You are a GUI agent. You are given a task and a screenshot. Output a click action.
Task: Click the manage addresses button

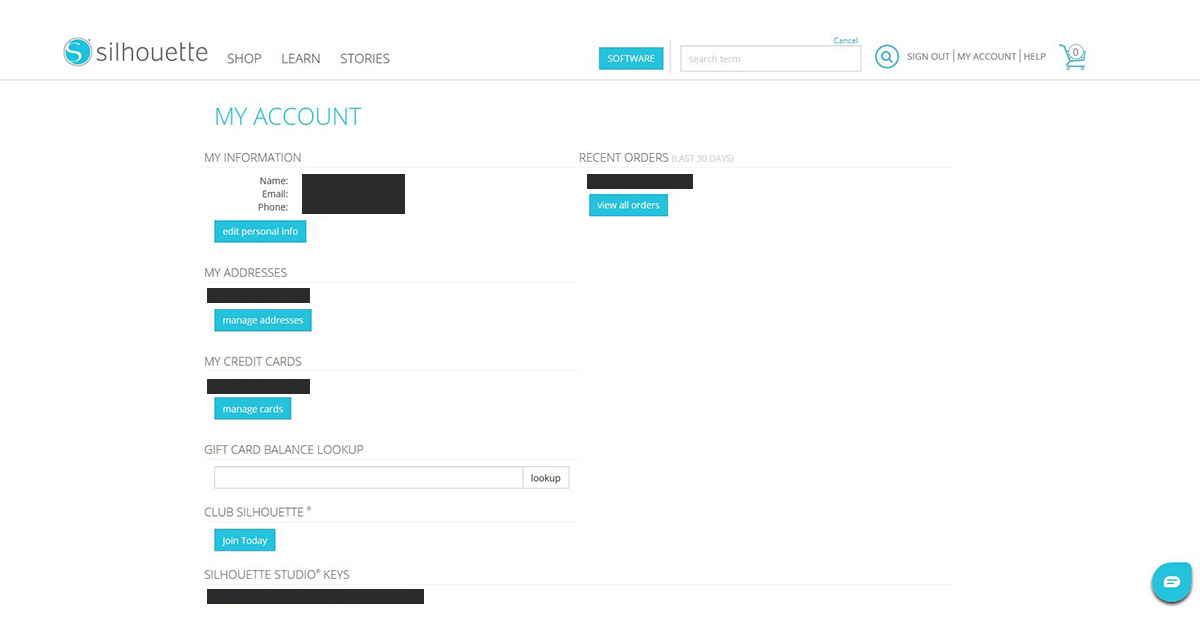pos(262,320)
